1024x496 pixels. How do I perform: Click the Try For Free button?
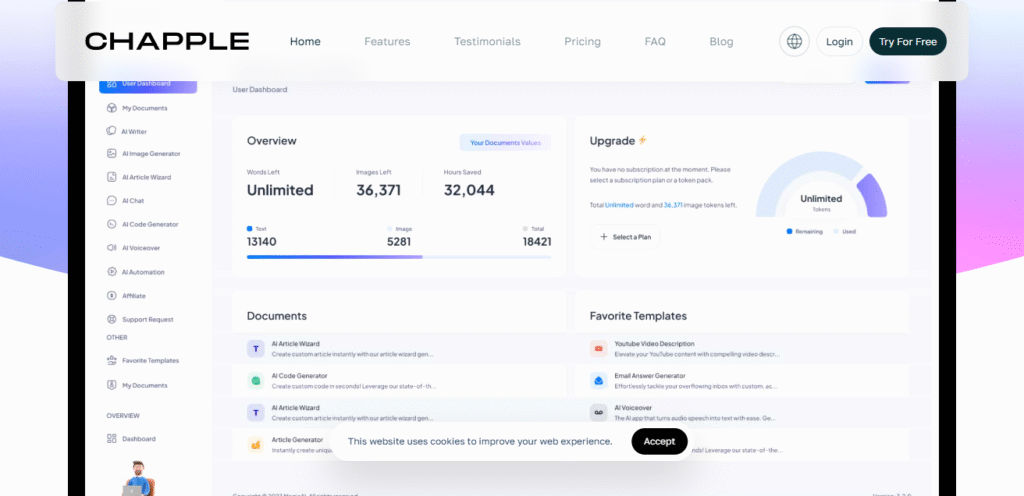point(908,42)
